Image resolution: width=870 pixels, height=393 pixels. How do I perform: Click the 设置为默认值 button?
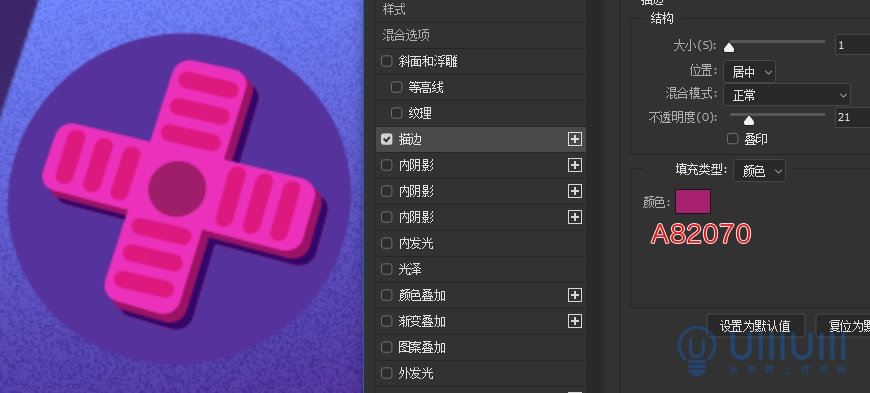click(x=755, y=325)
